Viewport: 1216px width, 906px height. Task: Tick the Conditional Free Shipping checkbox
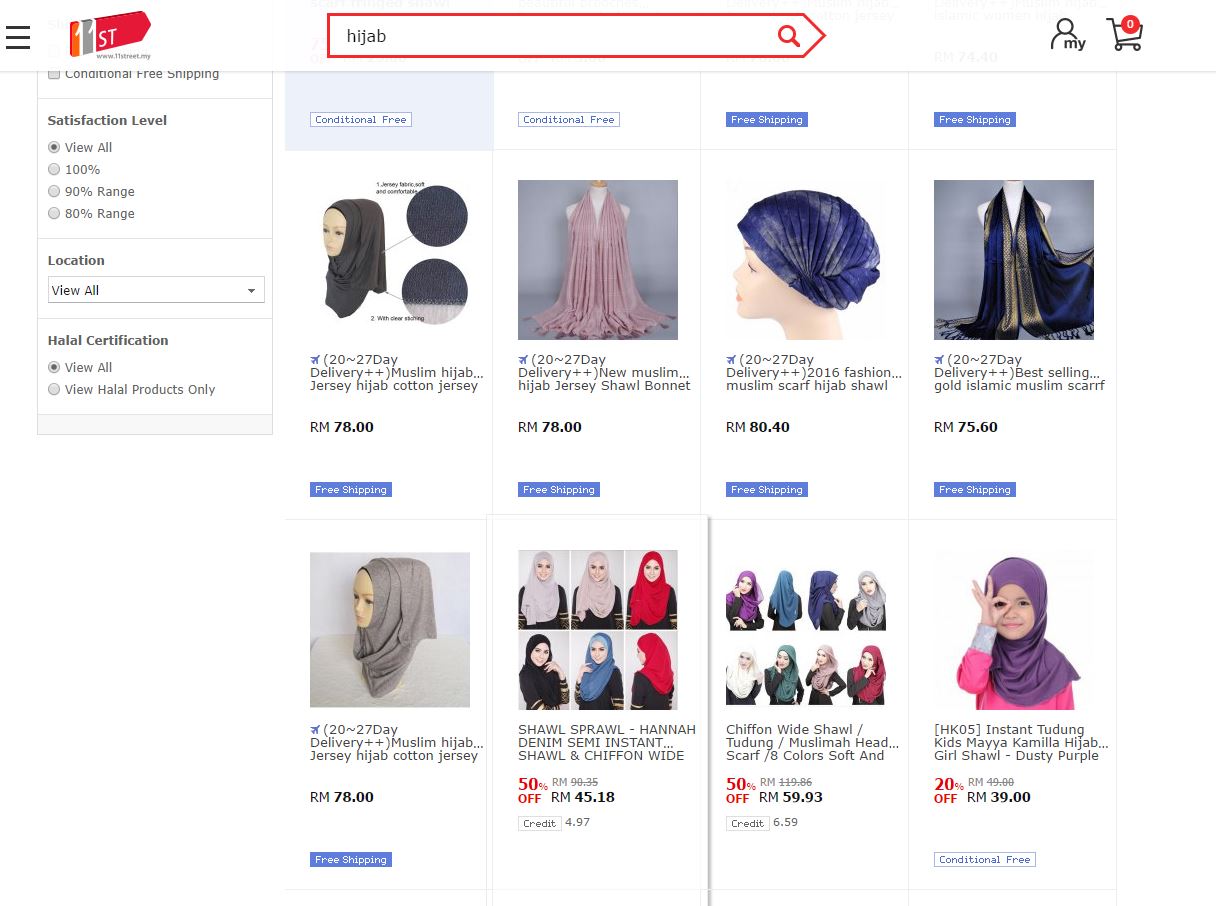pyautogui.click(x=55, y=74)
